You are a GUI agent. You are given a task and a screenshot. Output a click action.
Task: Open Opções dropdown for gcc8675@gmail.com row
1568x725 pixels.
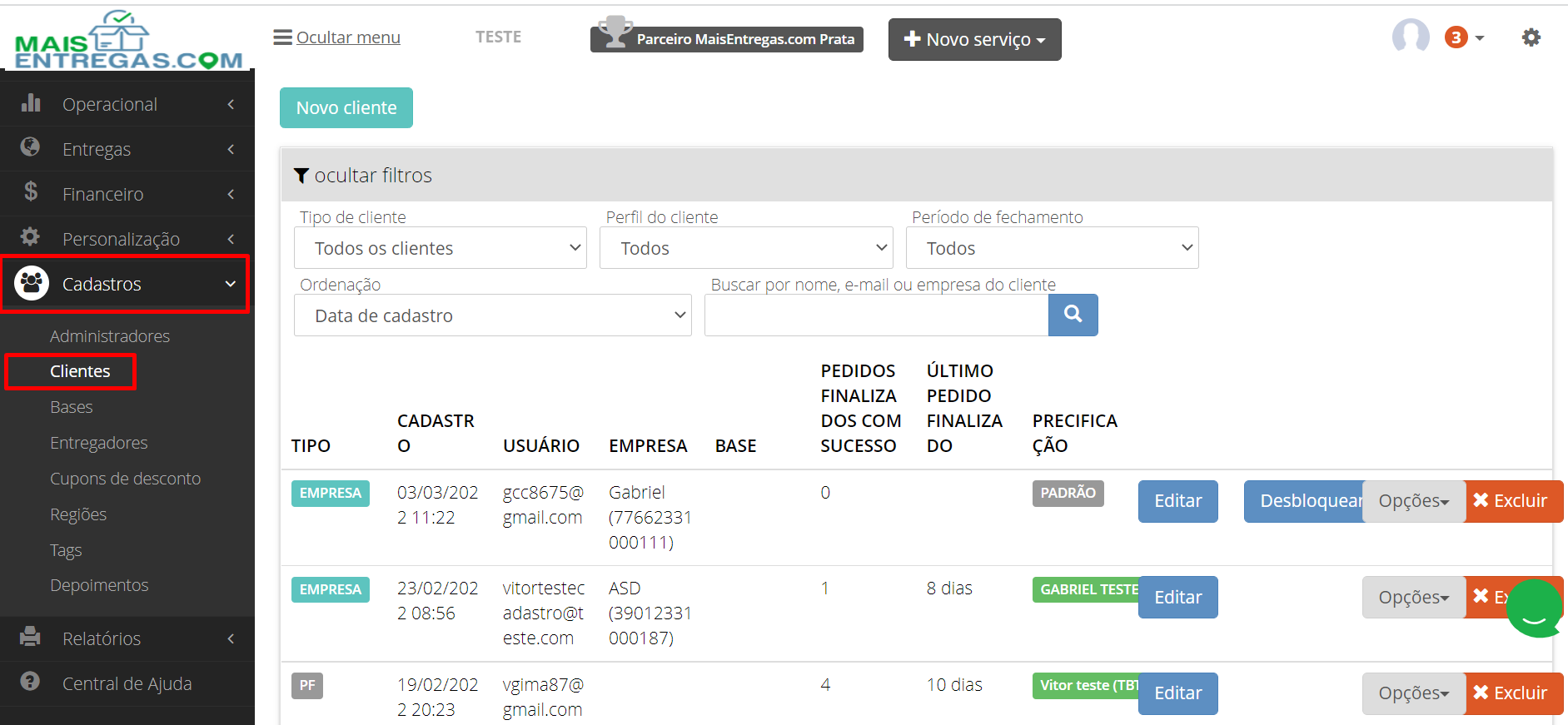(x=1414, y=501)
